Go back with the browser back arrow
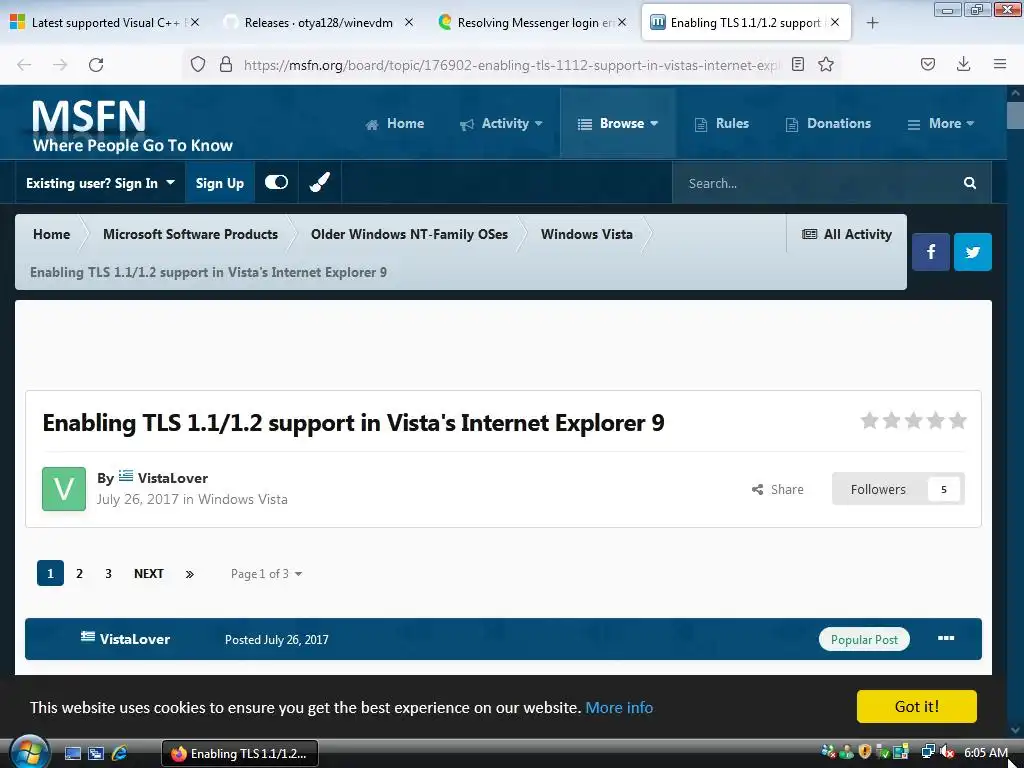 click(x=24, y=65)
